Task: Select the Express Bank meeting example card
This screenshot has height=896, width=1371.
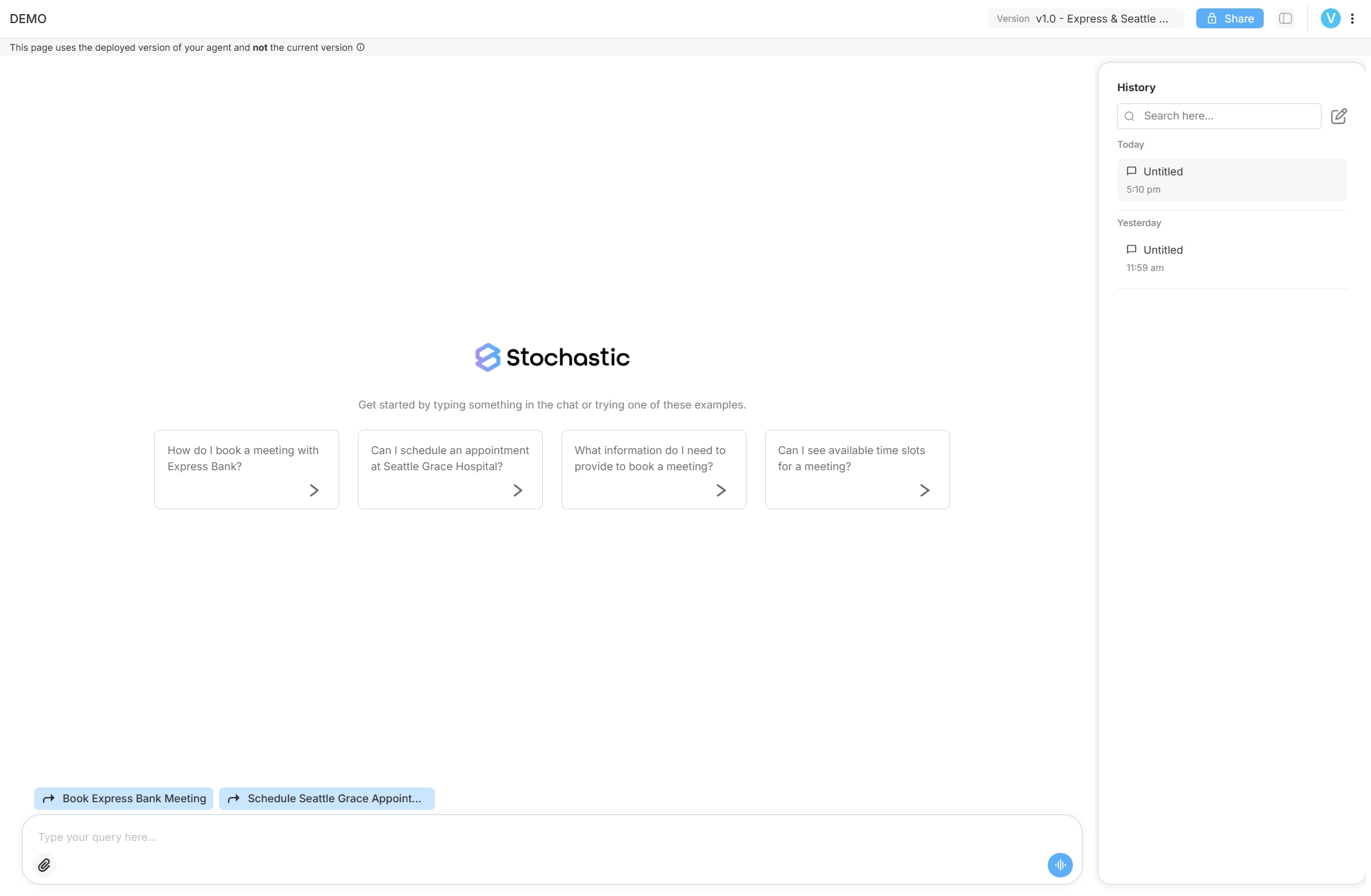Action: pos(247,470)
